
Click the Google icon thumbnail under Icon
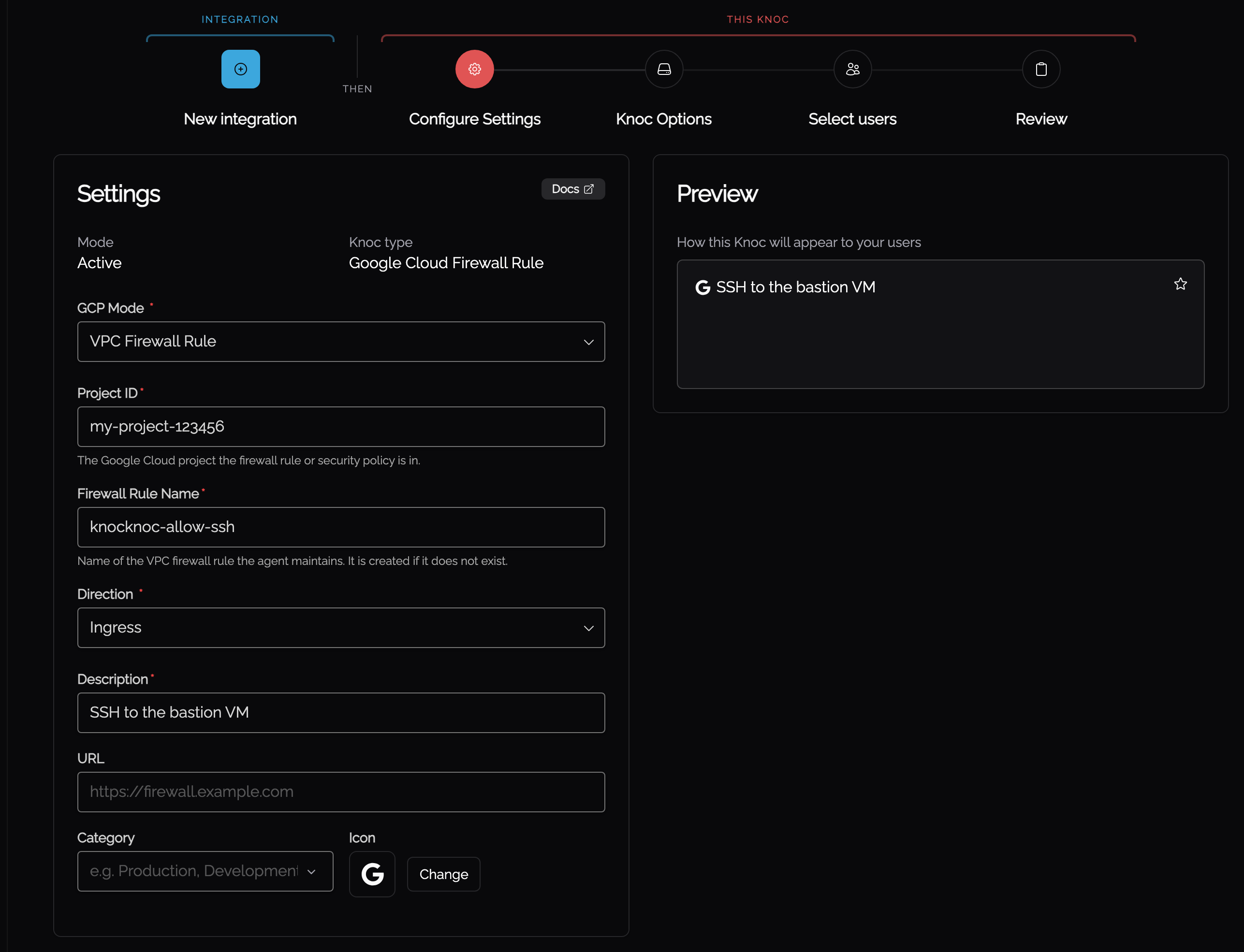coord(372,874)
